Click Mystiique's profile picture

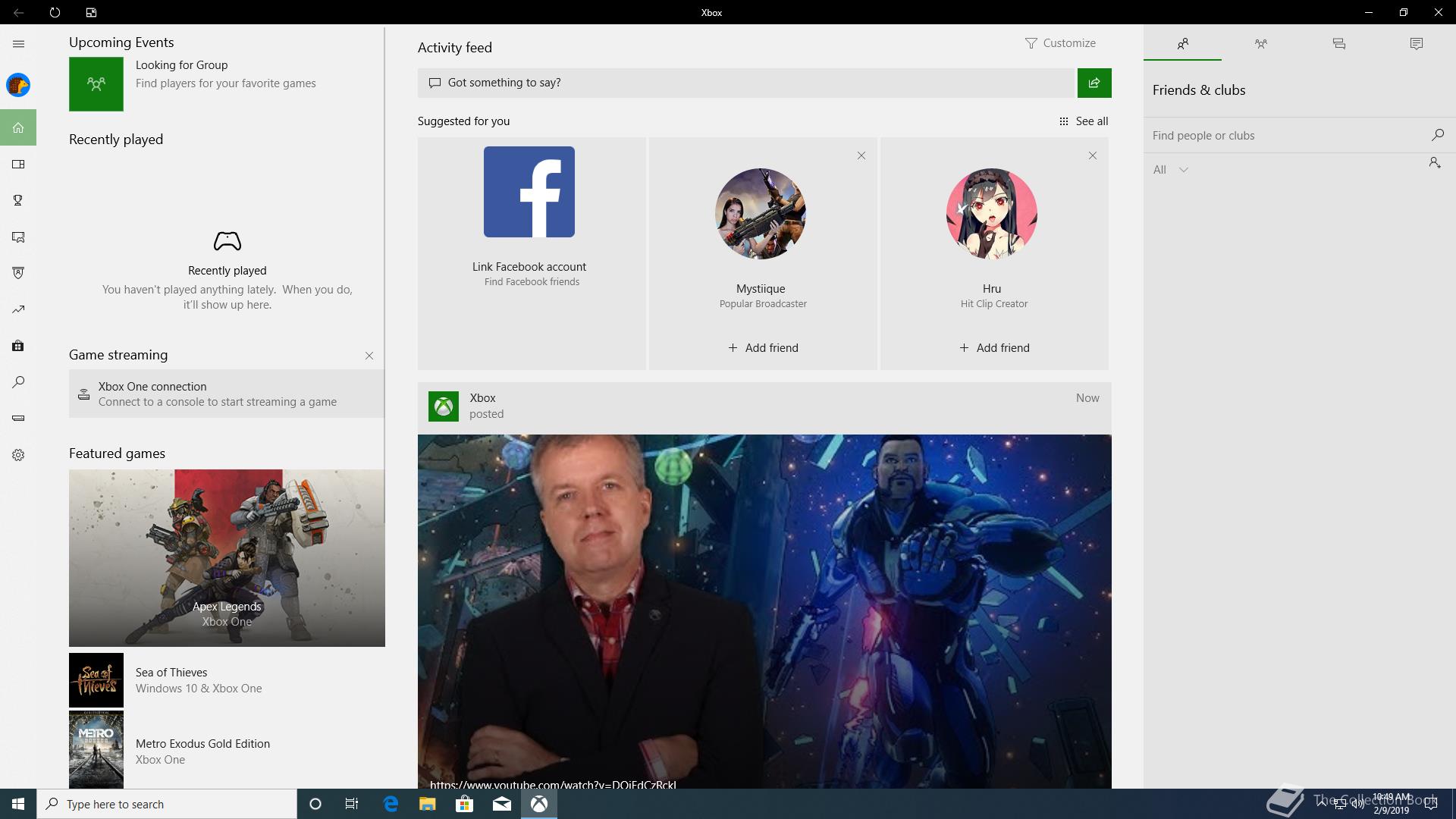(x=761, y=214)
